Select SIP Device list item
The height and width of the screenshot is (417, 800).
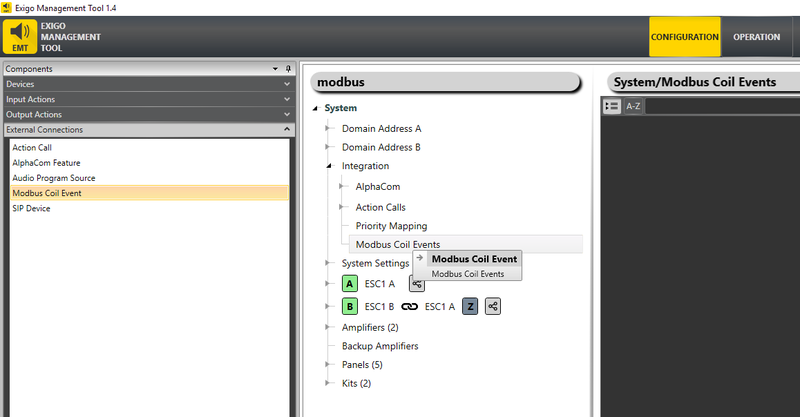(x=31, y=208)
